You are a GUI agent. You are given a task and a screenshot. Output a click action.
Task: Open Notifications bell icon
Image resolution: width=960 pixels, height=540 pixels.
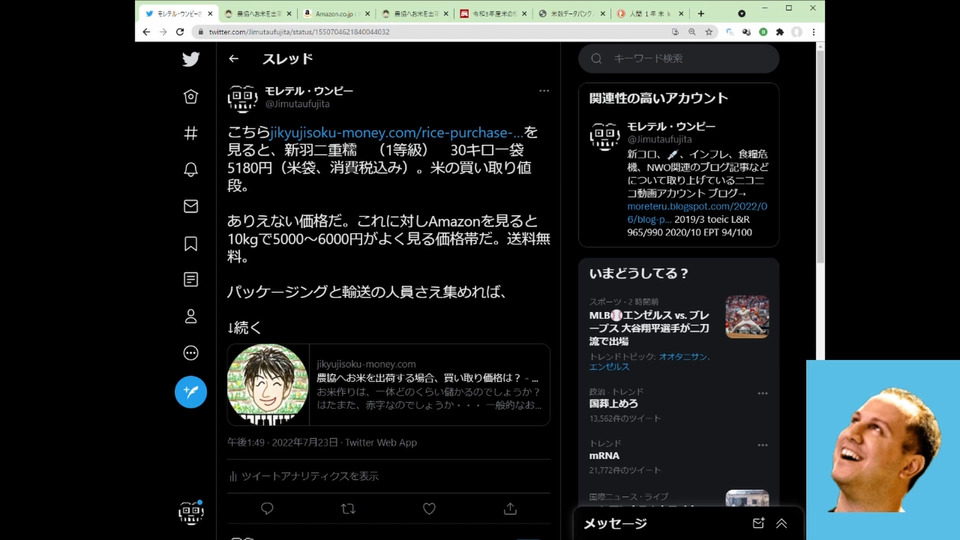[191, 170]
